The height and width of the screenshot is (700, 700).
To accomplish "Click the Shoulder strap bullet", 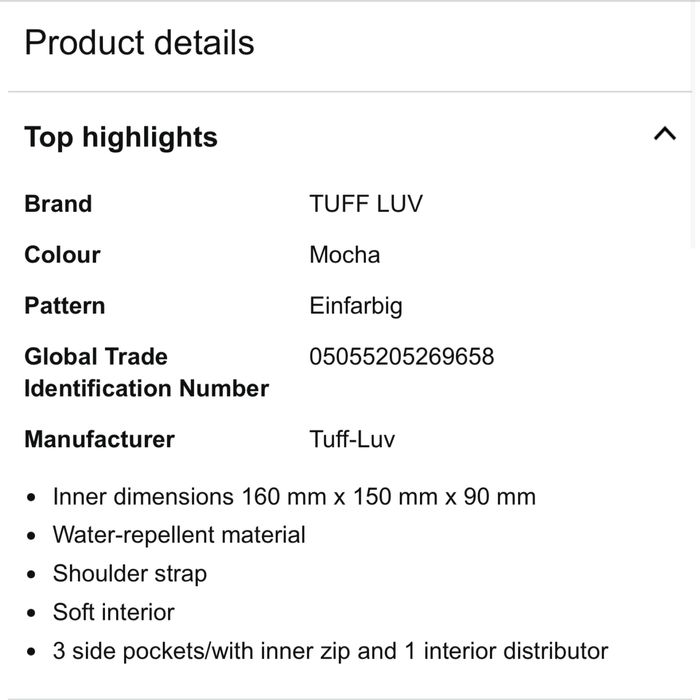I will point(130,574).
